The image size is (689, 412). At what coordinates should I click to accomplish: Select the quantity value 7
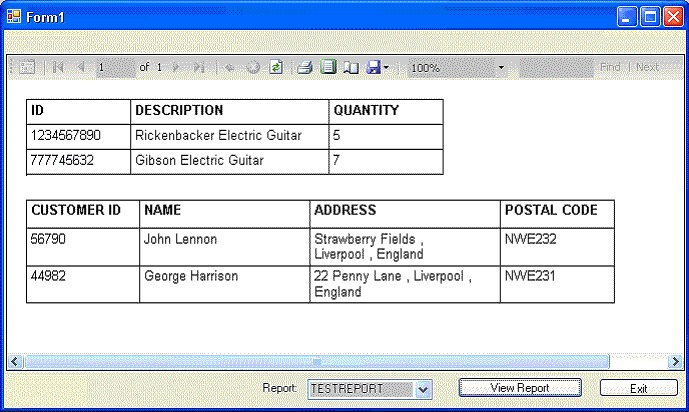(x=386, y=162)
